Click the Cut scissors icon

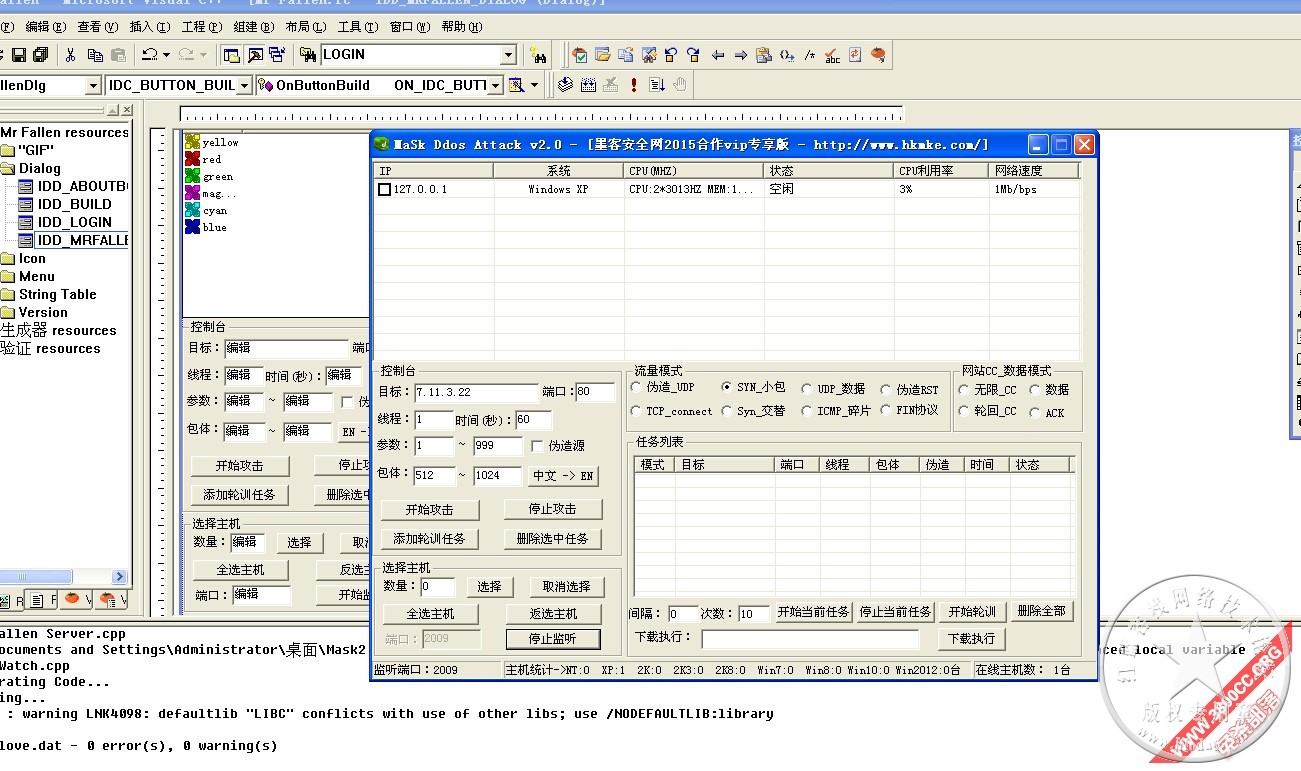point(71,55)
